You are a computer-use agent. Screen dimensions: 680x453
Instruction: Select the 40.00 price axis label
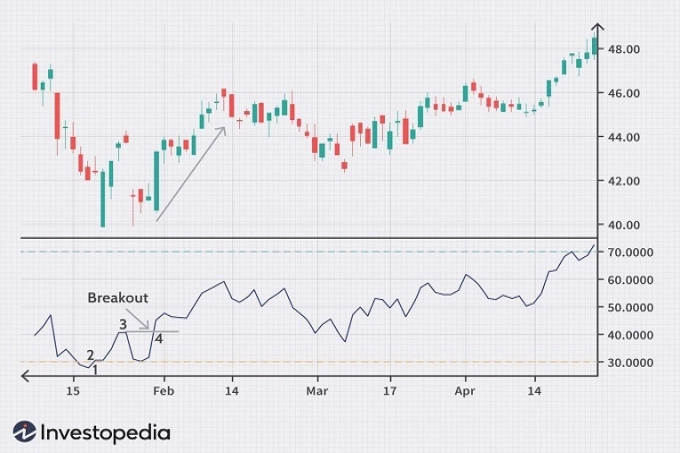click(624, 225)
